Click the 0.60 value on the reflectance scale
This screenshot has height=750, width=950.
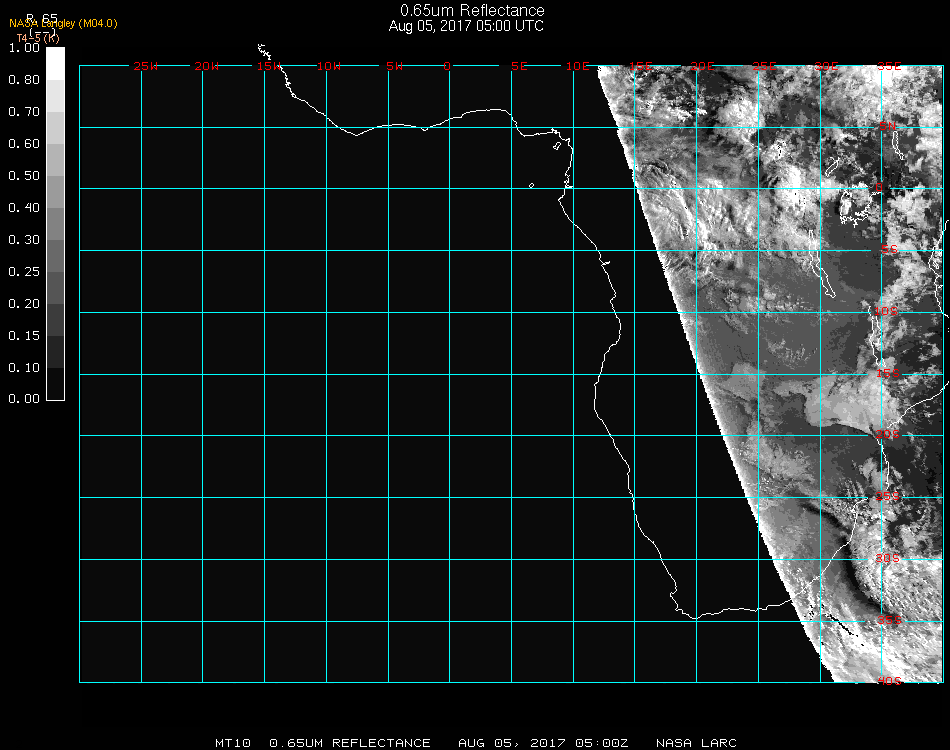coord(24,144)
